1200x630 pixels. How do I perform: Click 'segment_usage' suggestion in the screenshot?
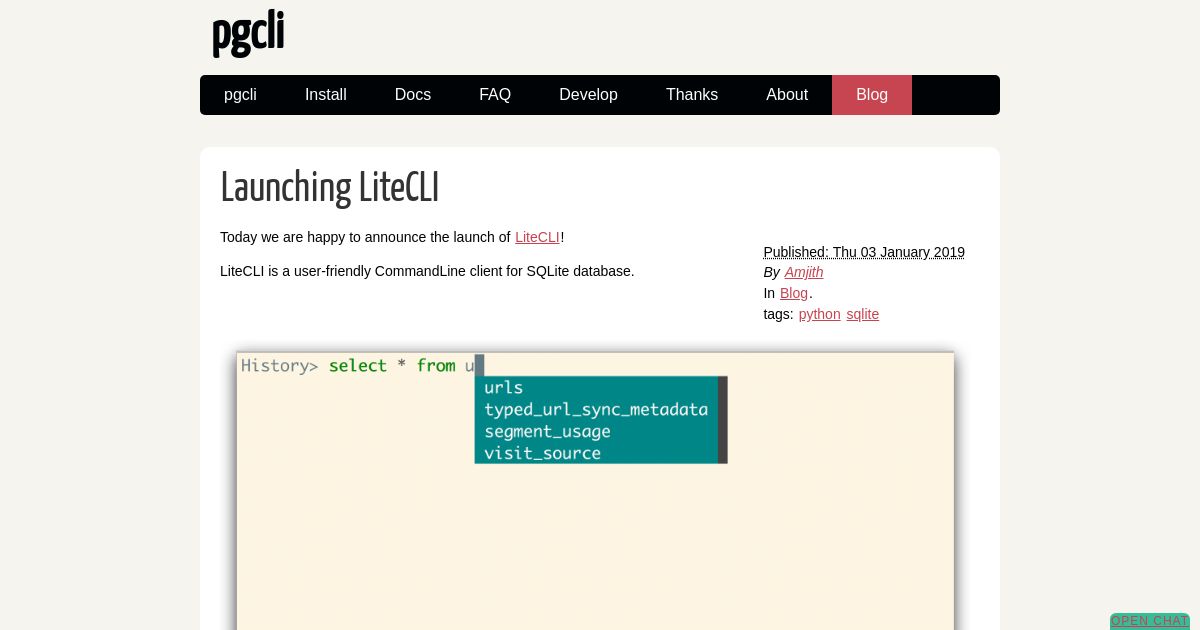point(547,431)
